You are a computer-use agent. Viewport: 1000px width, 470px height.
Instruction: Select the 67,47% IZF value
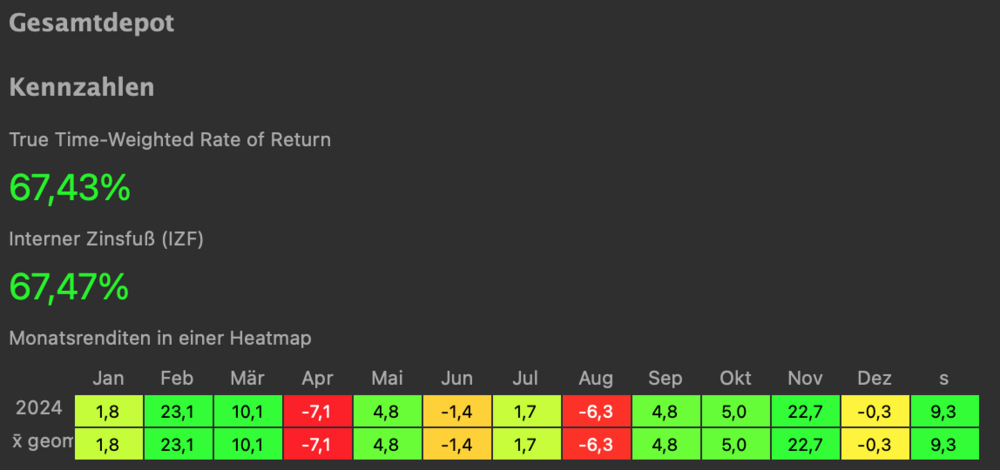(x=70, y=287)
